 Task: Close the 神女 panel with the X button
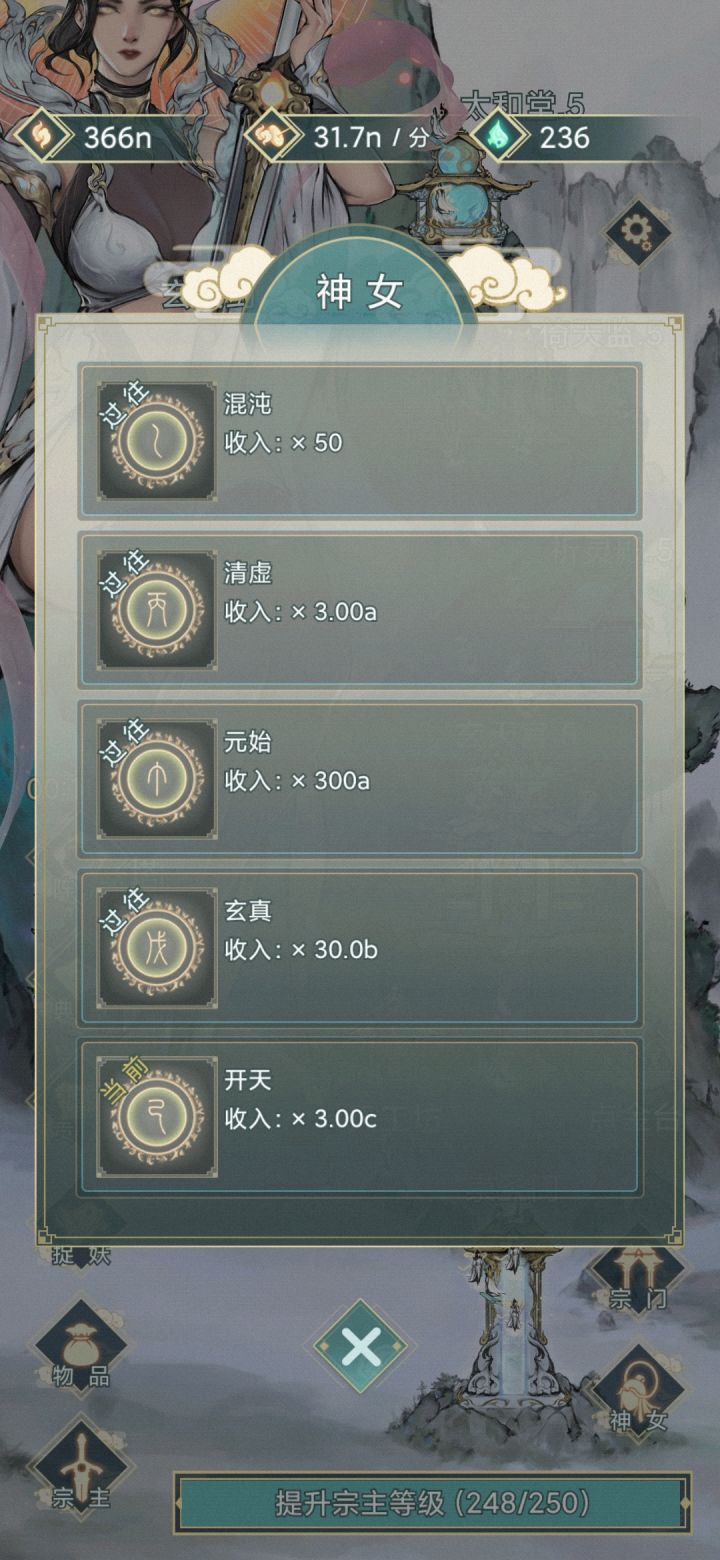[x=360, y=1348]
